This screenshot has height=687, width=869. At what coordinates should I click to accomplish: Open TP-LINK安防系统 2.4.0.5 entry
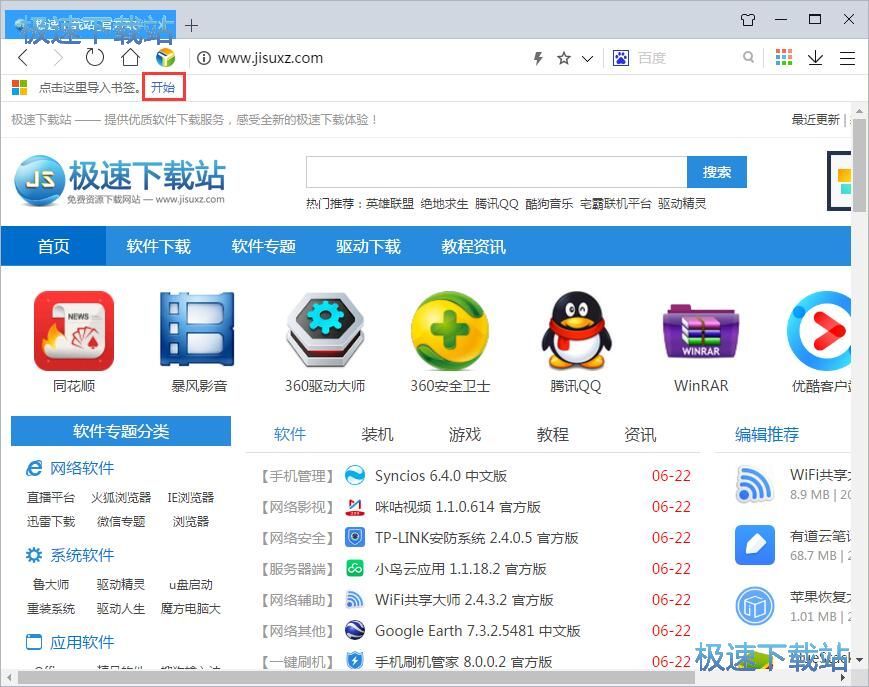(476, 537)
